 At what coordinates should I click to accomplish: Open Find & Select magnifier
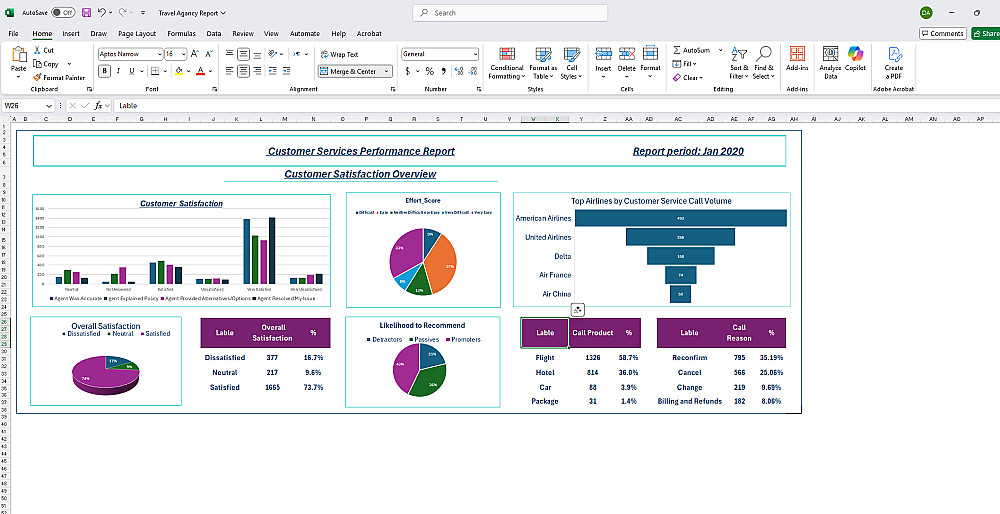tap(763, 64)
